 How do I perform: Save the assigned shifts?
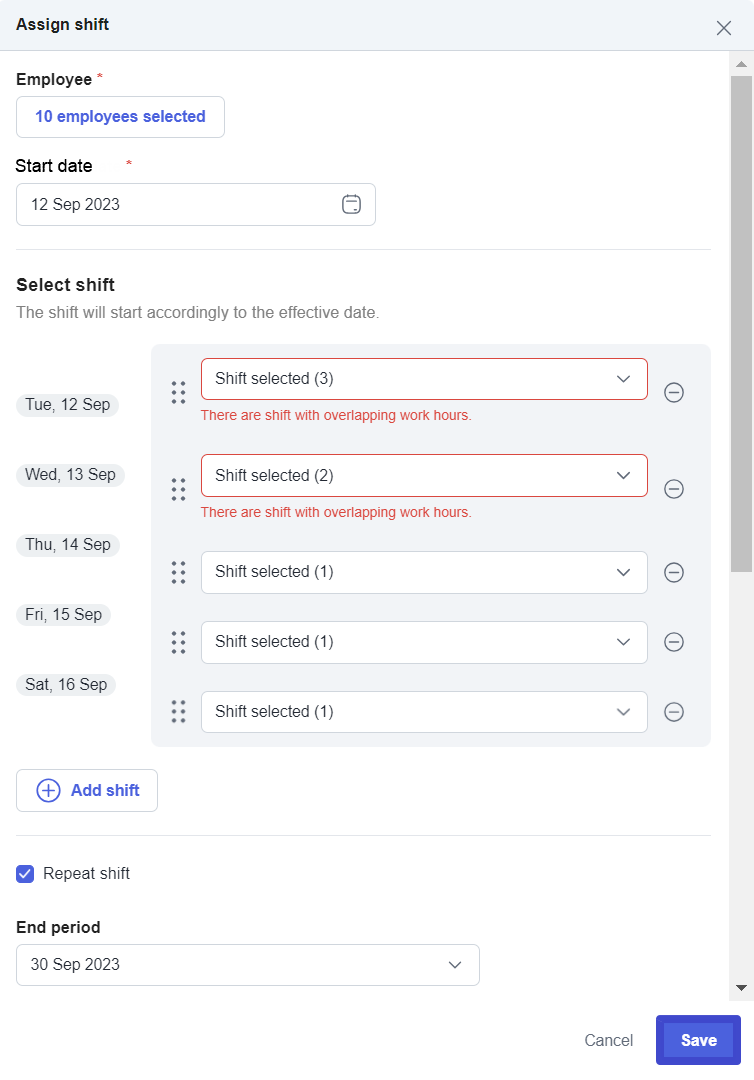(697, 1040)
